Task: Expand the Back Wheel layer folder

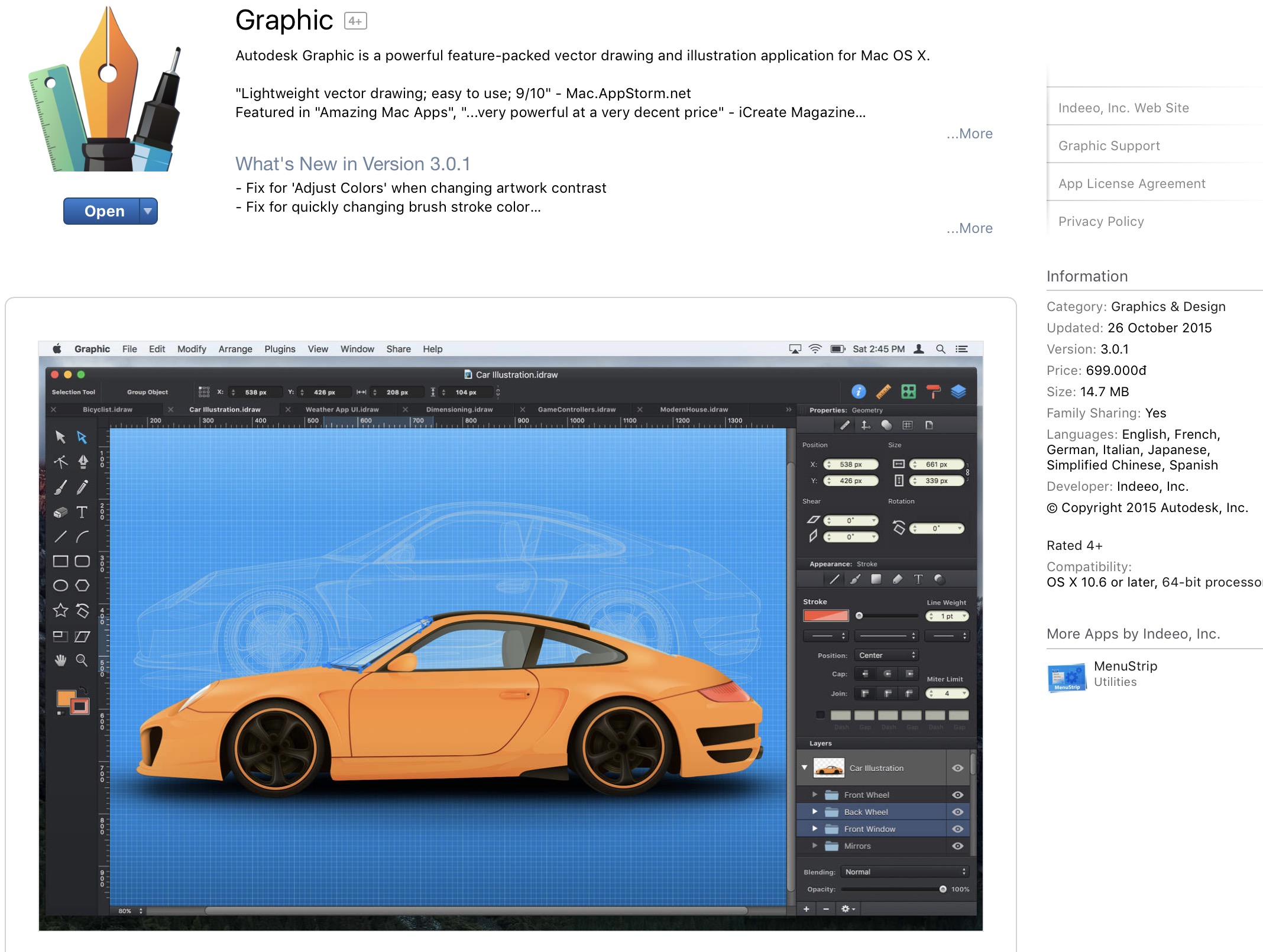Action: (x=815, y=812)
